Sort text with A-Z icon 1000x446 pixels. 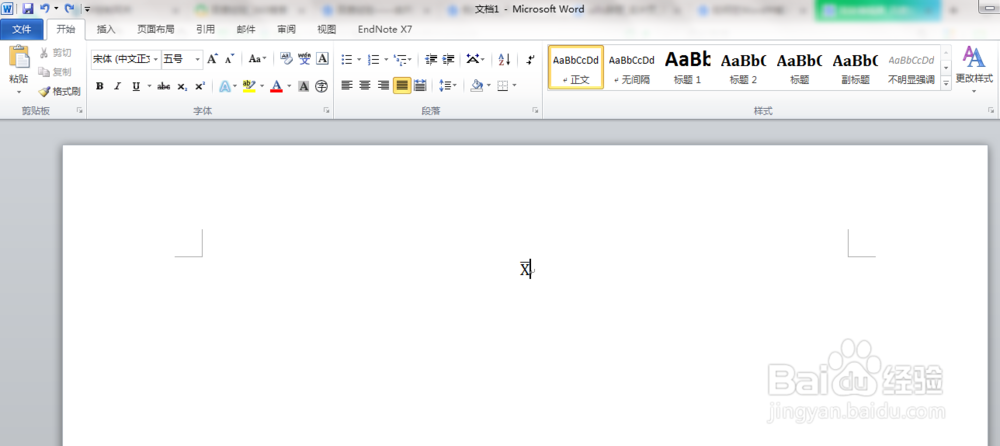(x=504, y=59)
